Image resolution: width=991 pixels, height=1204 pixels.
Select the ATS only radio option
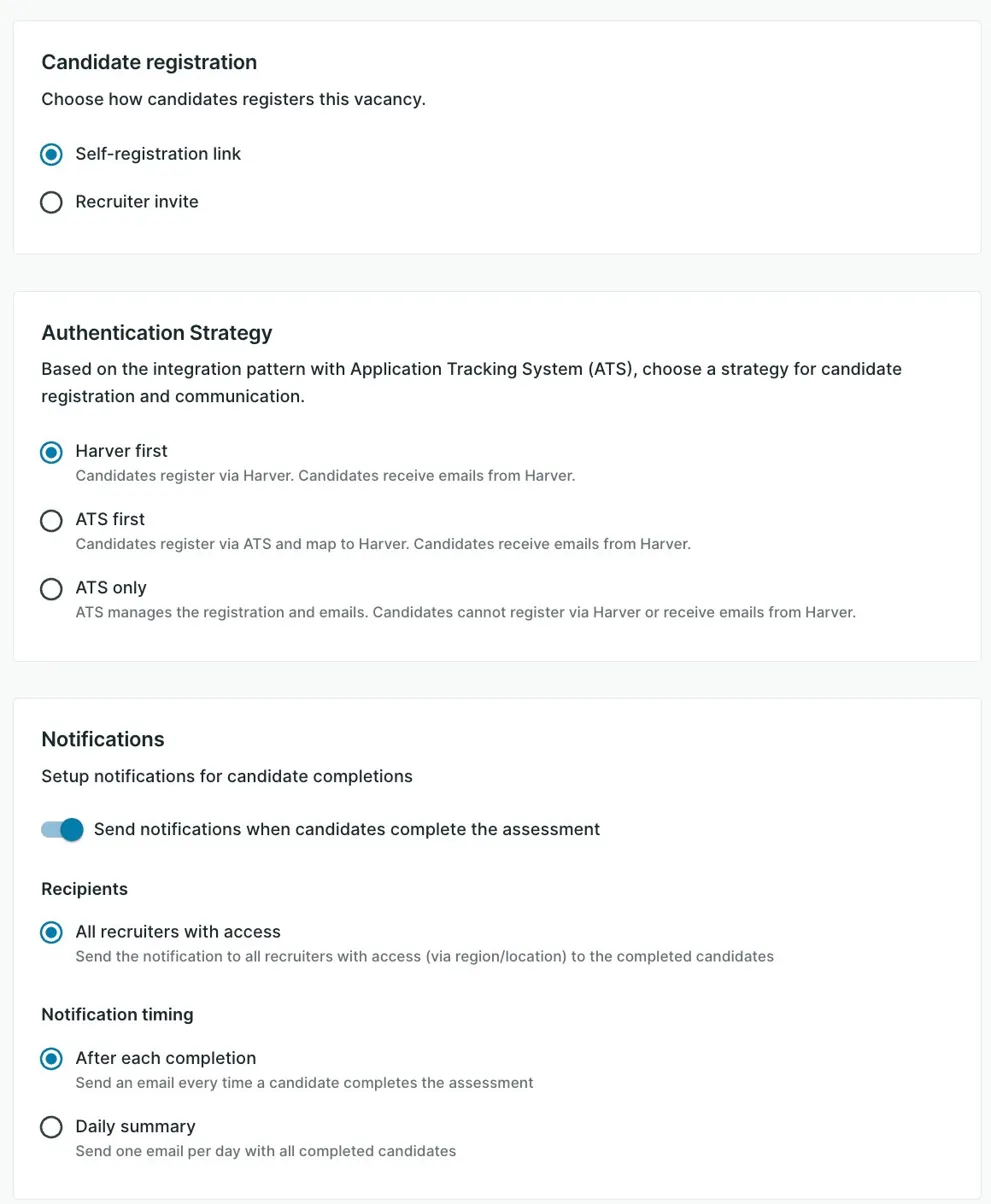[x=51, y=588]
